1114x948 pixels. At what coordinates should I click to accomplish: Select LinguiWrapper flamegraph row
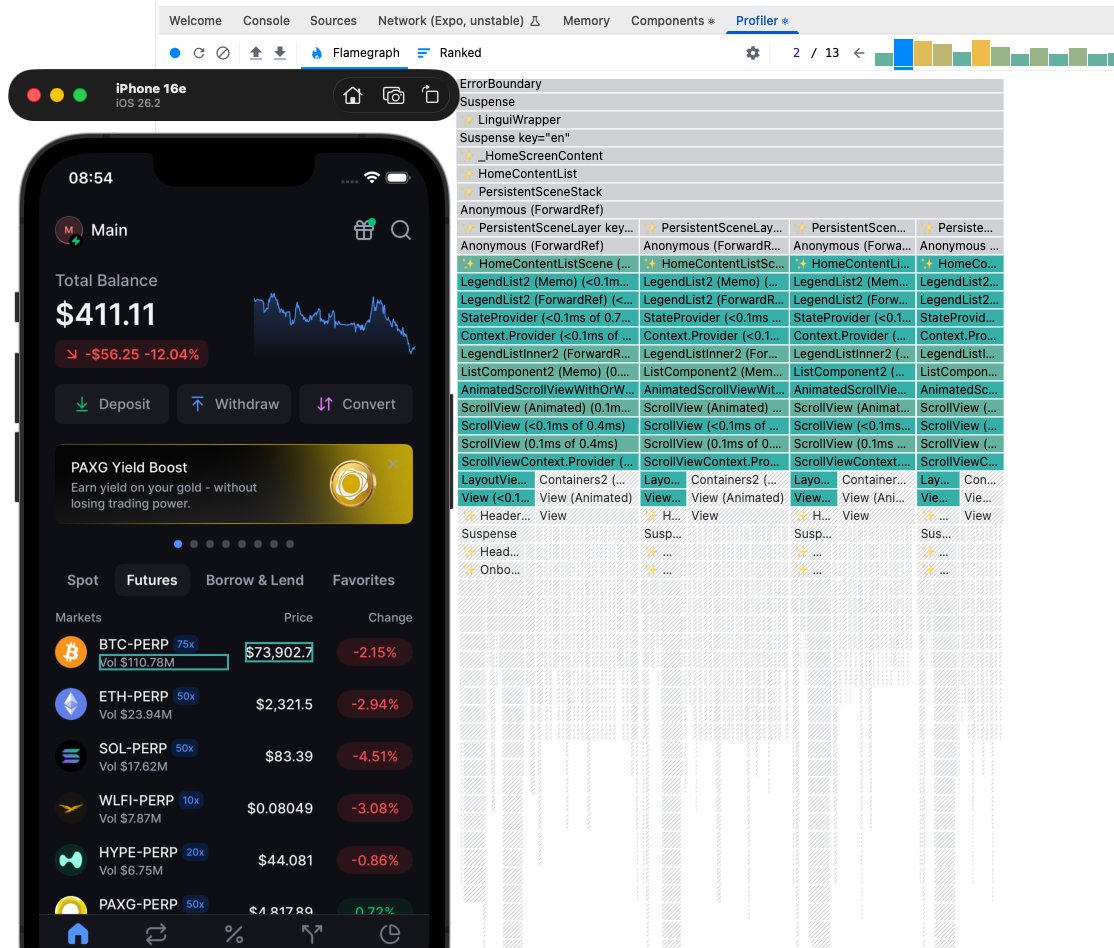730,119
